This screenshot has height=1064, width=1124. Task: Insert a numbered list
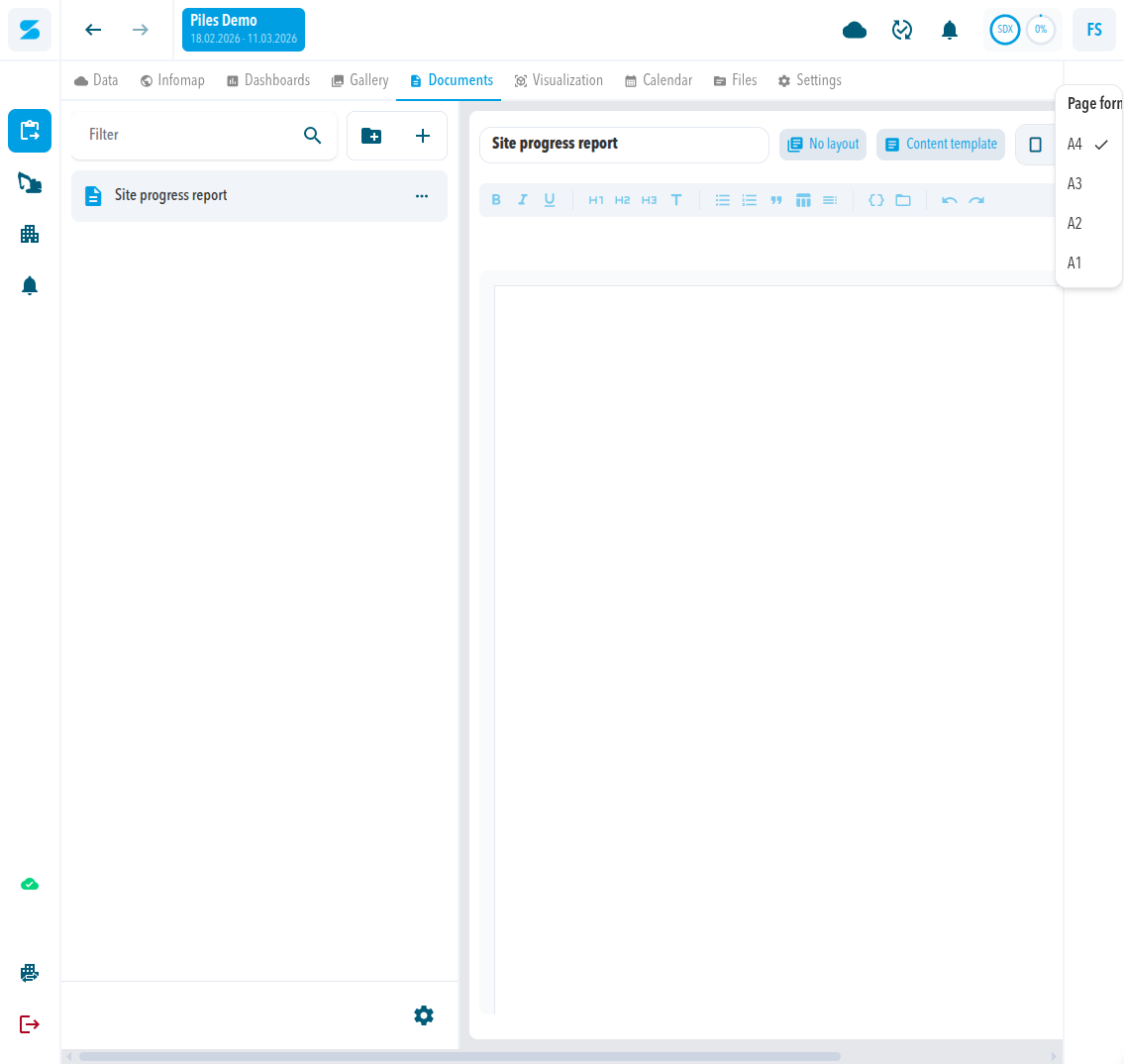pyautogui.click(x=749, y=200)
